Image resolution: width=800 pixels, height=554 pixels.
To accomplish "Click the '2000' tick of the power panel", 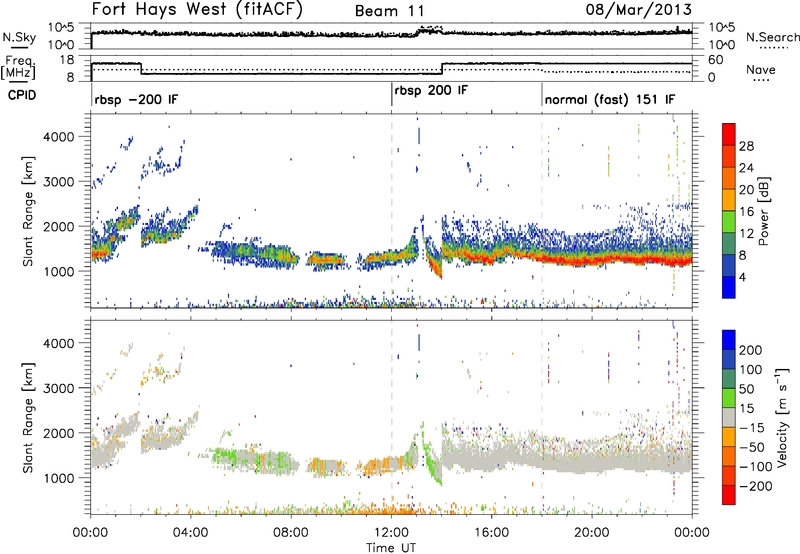I will (59, 226).
